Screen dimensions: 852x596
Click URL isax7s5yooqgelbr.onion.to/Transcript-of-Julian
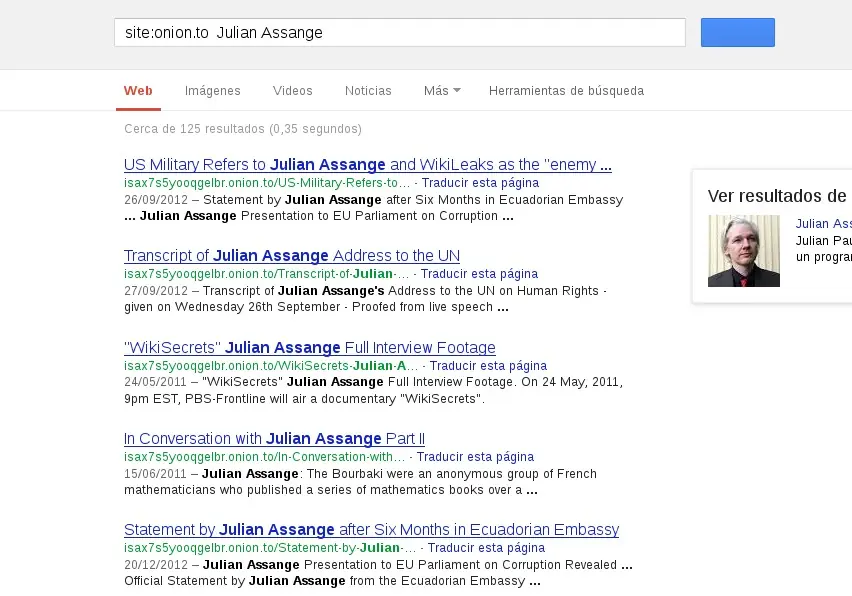[266, 274]
